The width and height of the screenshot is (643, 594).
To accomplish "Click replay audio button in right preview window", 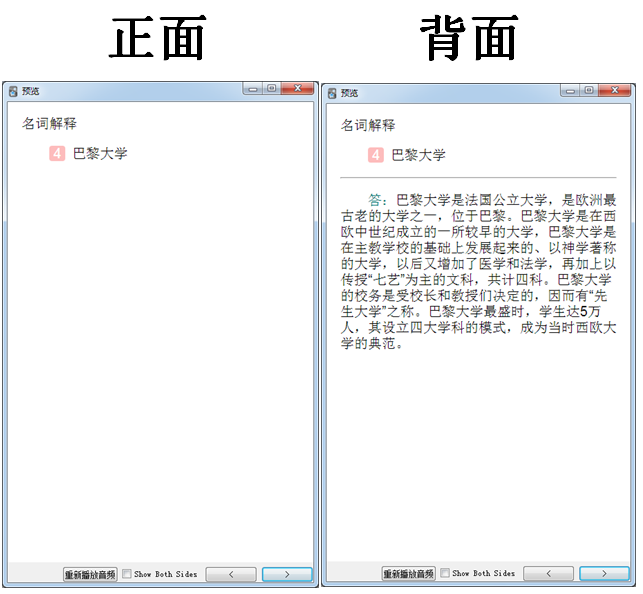I will point(408,574).
